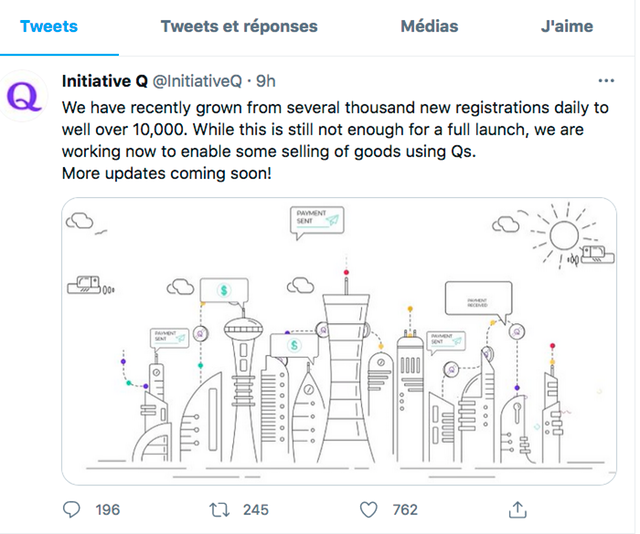Image resolution: width=640 pixels, height=534 pixels.
Task: Go to the J'aime tab
Action: (x=567, y=27)
